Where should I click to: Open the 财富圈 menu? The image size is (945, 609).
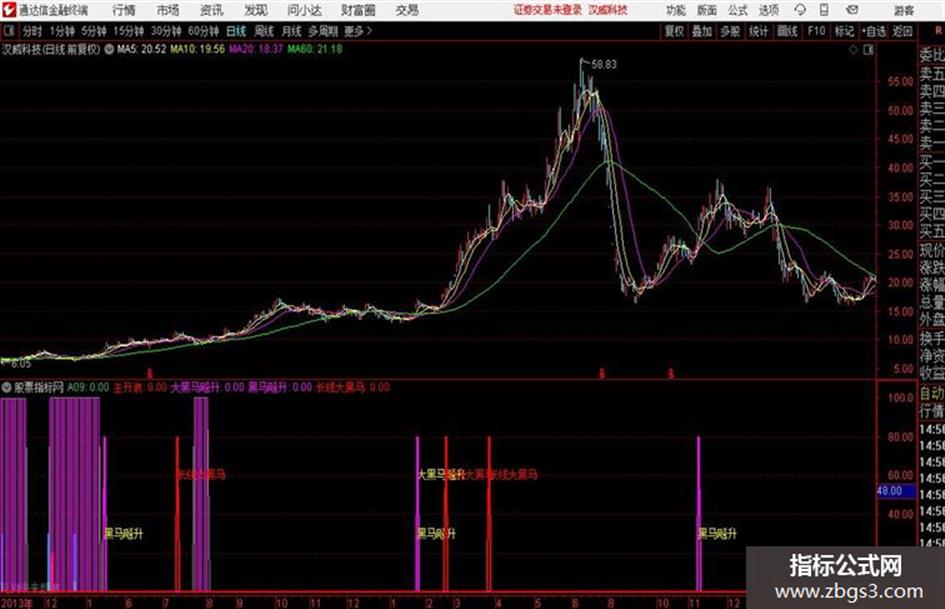[358, 10]
